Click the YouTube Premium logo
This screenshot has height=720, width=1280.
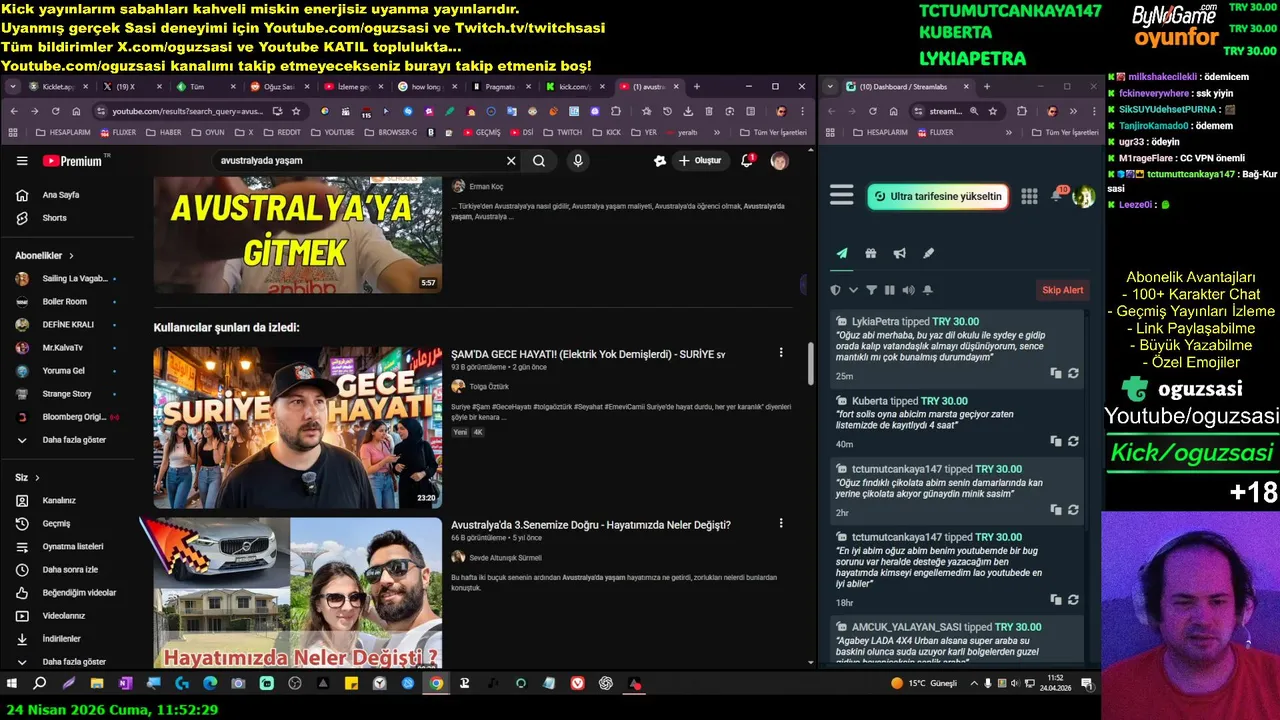pyautogui.click(x=72, y=161)
